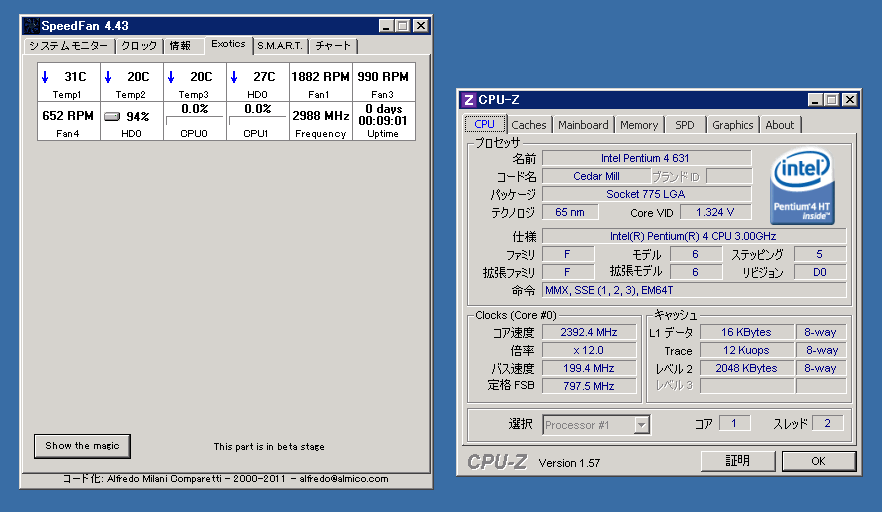Click the 12 Kuops Trace value
The image size is (882, 512).
pyautogui.click(x=746, y=350)
